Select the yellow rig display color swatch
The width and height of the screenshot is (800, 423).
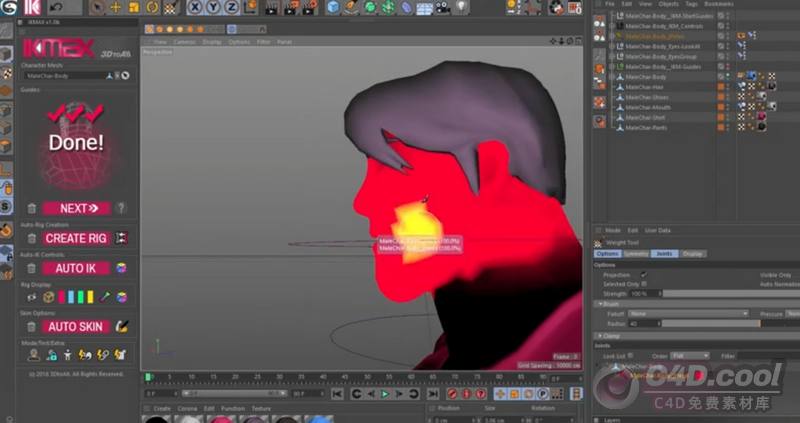pos(90,297)
